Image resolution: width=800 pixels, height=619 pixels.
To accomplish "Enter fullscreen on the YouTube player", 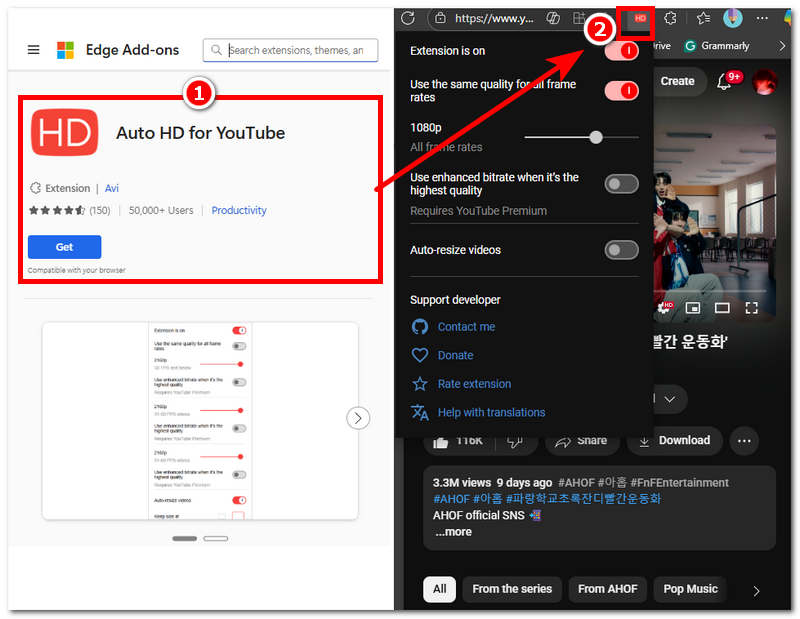I will tap(752, 308).
